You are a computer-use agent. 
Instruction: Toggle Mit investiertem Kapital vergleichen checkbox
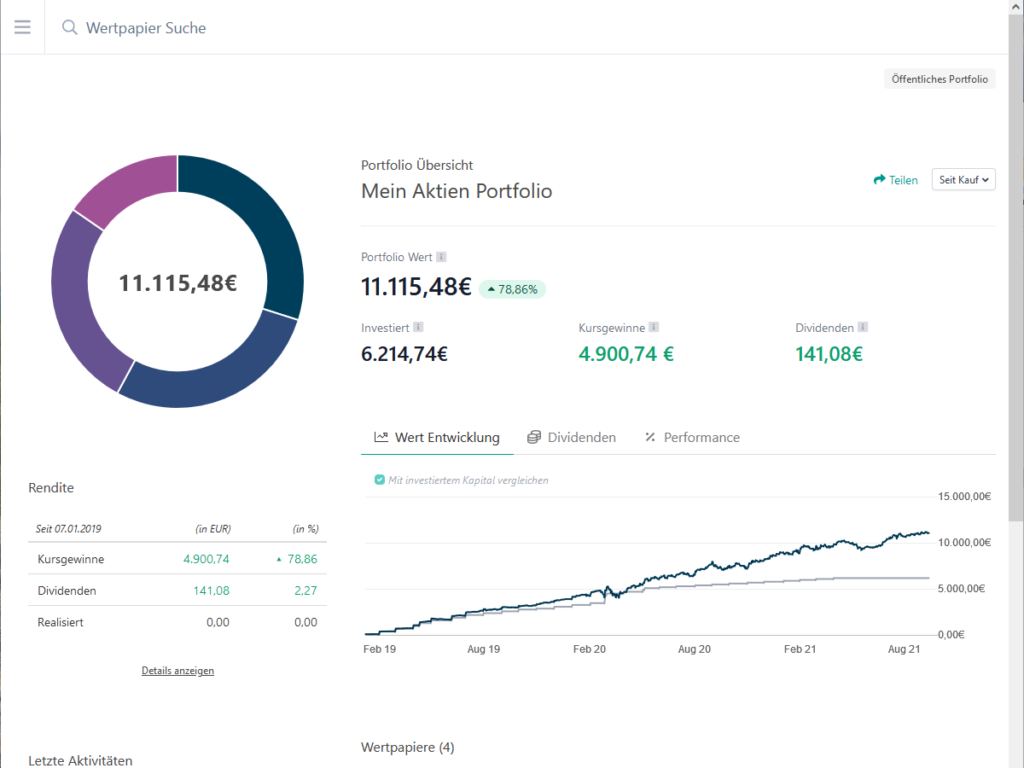pos(380,480)
